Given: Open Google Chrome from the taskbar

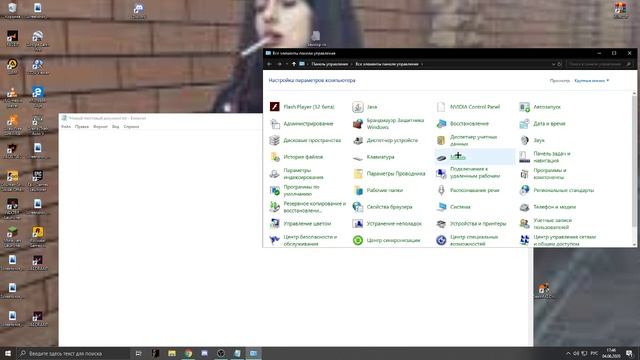Looking at the screenshot, I should pos(188,353).
